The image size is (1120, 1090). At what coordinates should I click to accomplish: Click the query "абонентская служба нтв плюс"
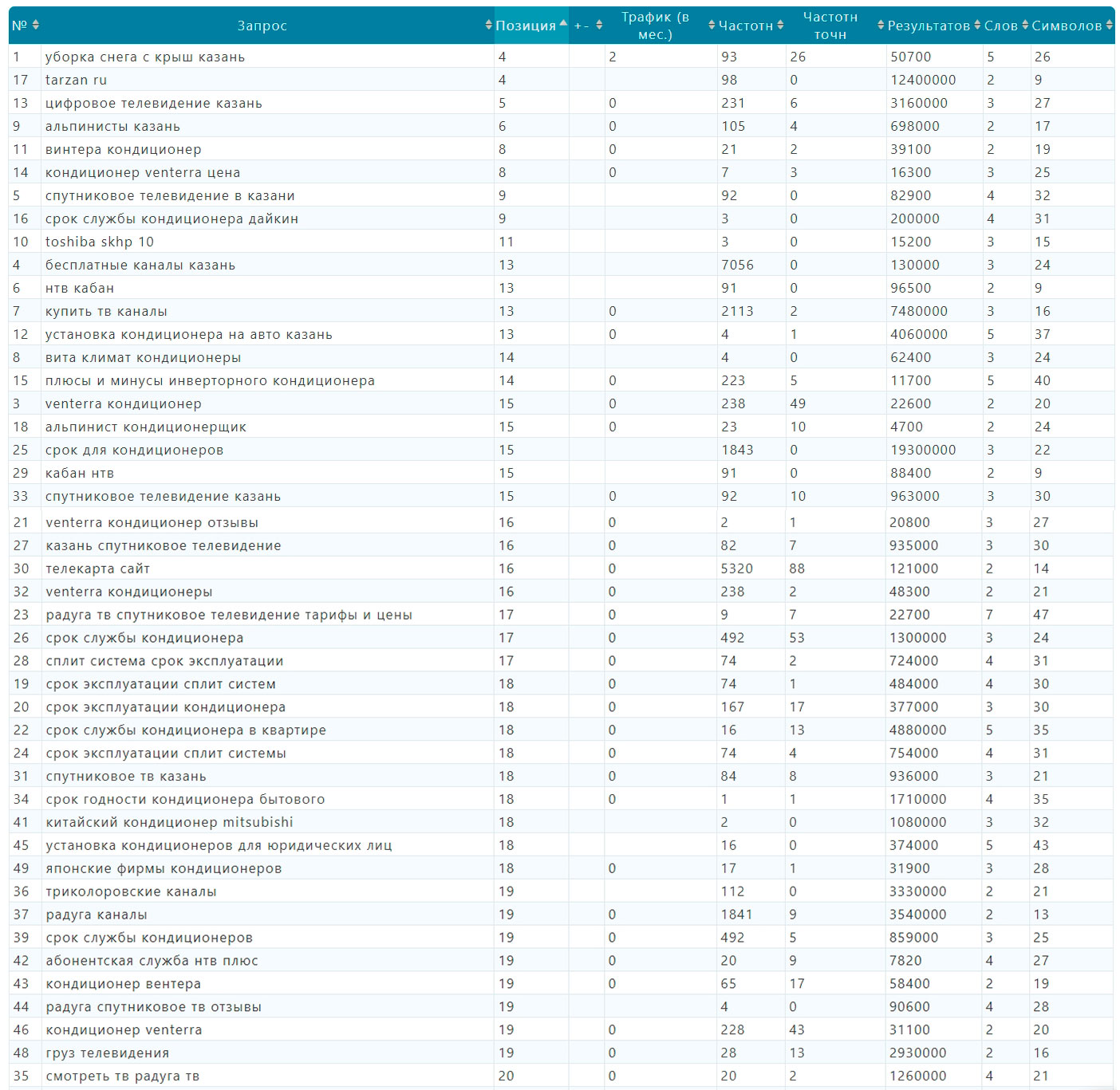tap(152, 961)
